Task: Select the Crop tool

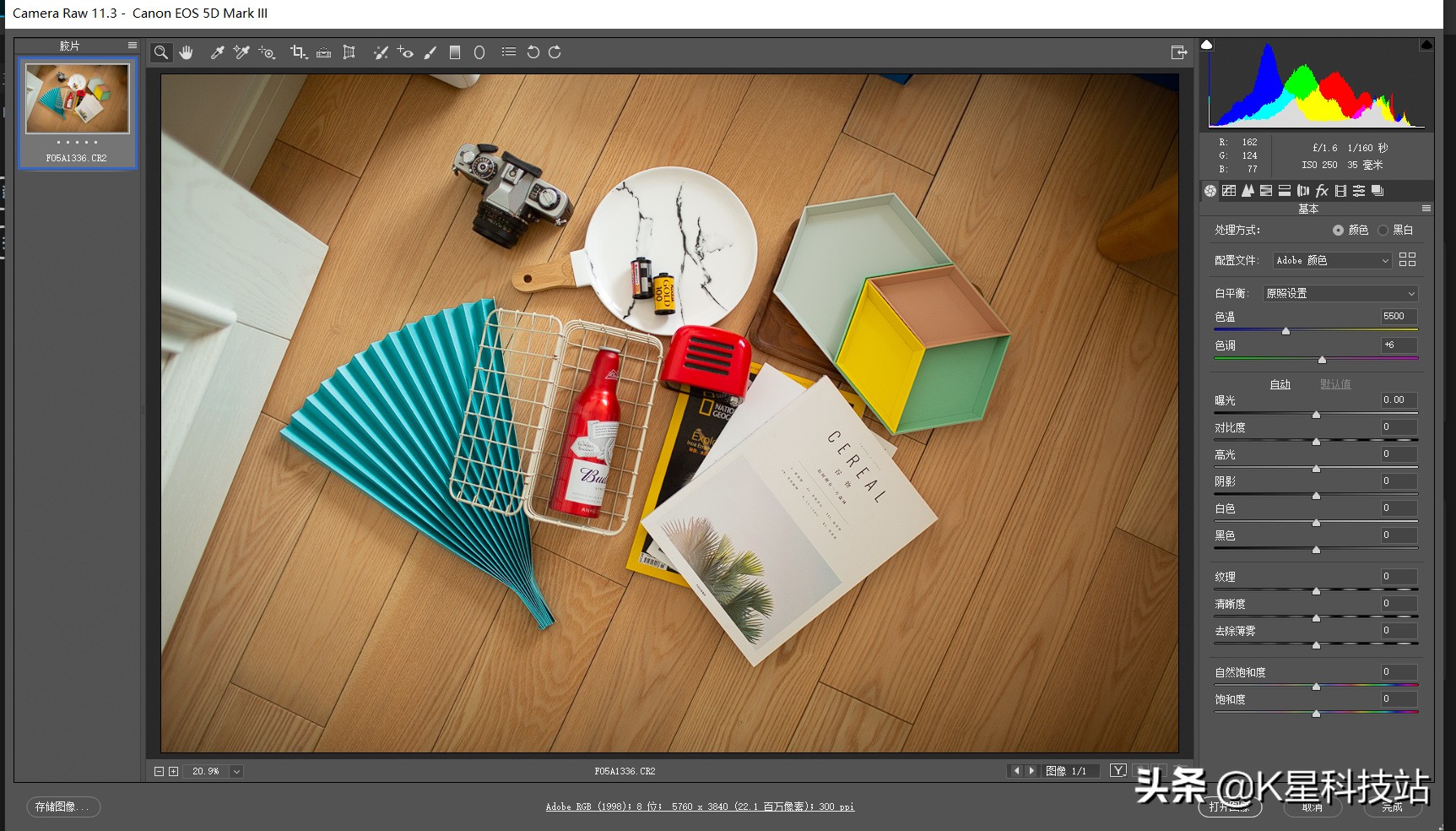Action: tap(298, 52)
